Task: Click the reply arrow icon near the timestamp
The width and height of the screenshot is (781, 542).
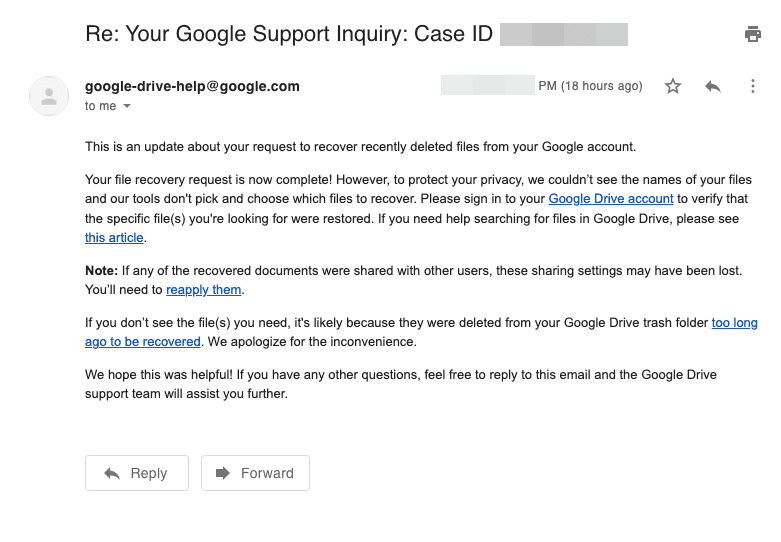Action: click(713, 86)
